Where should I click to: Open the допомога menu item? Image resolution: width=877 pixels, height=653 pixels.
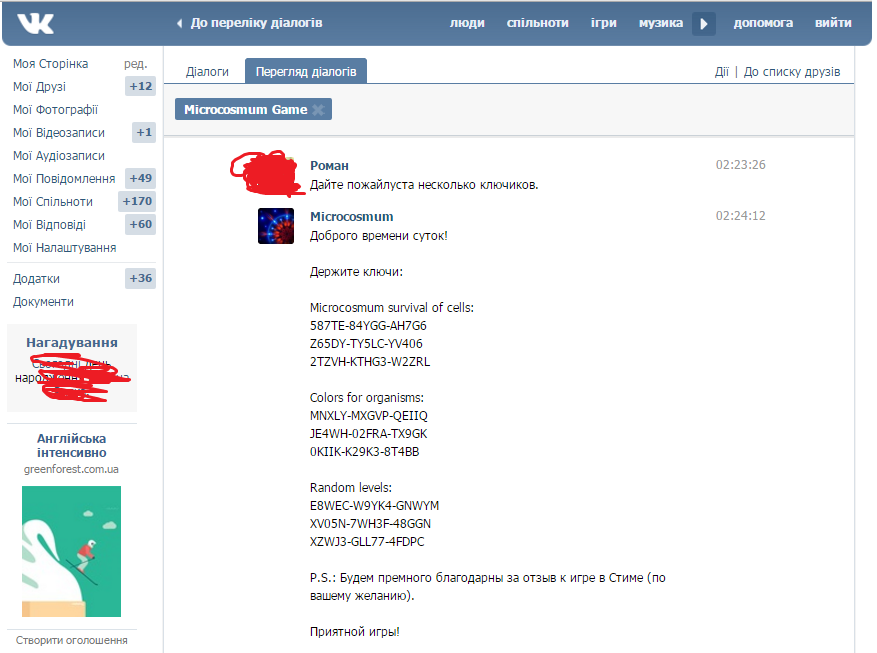763,23
